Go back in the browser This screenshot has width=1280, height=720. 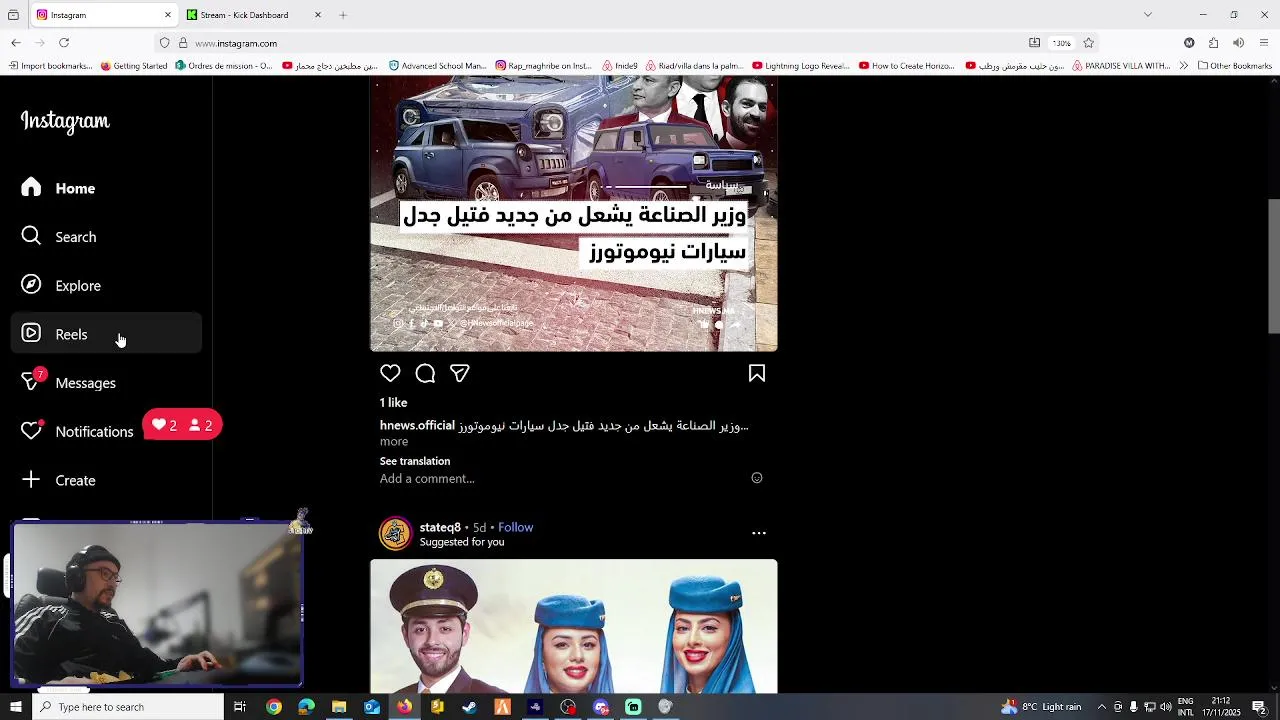(16, 43)
